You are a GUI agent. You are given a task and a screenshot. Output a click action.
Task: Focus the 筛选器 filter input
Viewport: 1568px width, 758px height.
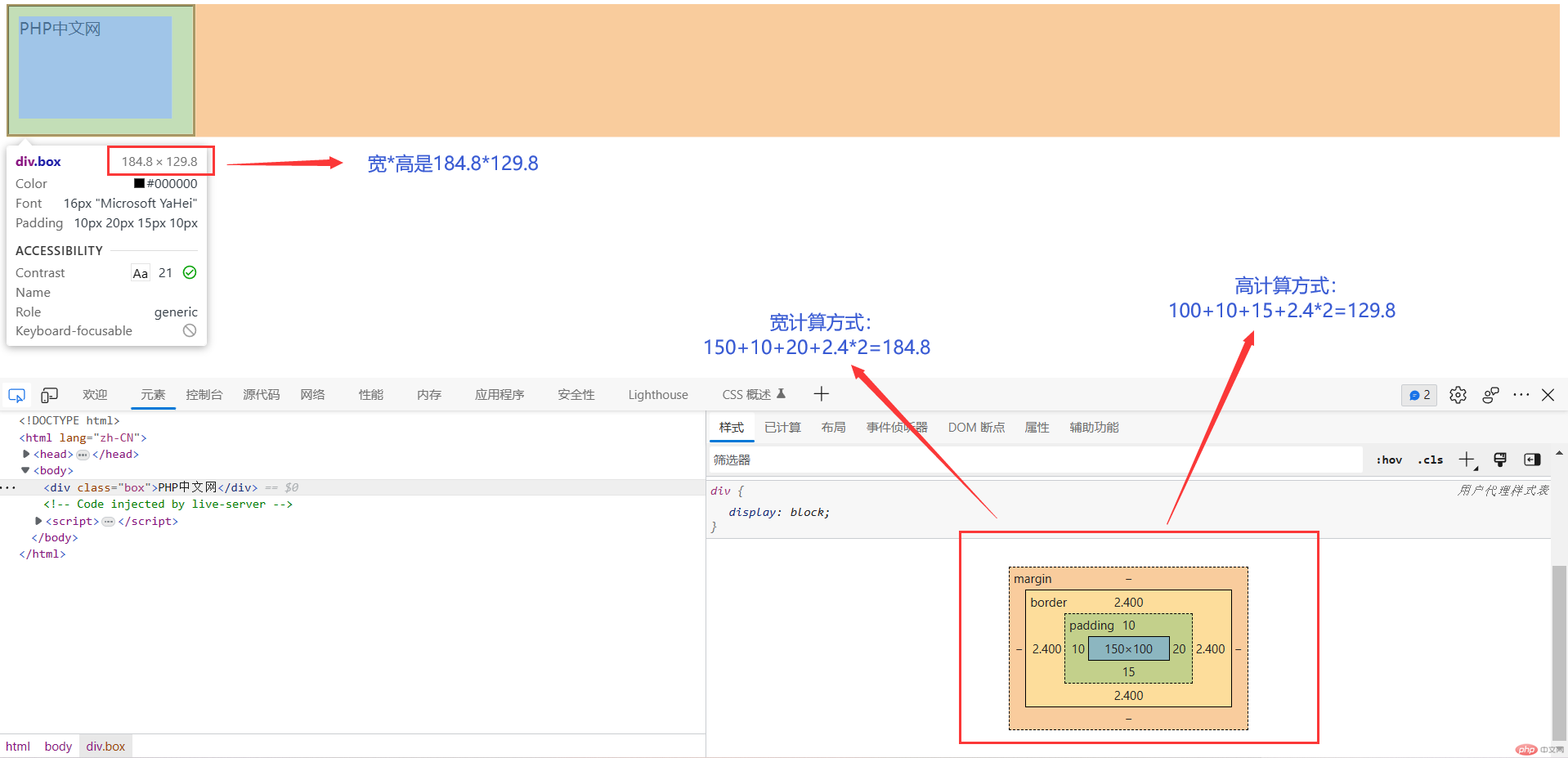point(1036,460)
